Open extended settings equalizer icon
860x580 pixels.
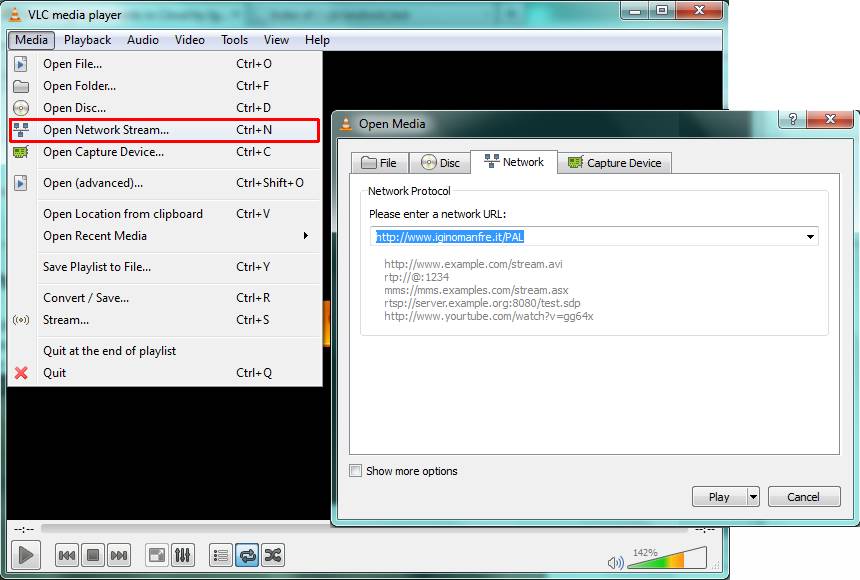pyautogui.click(x=183, y=555)
